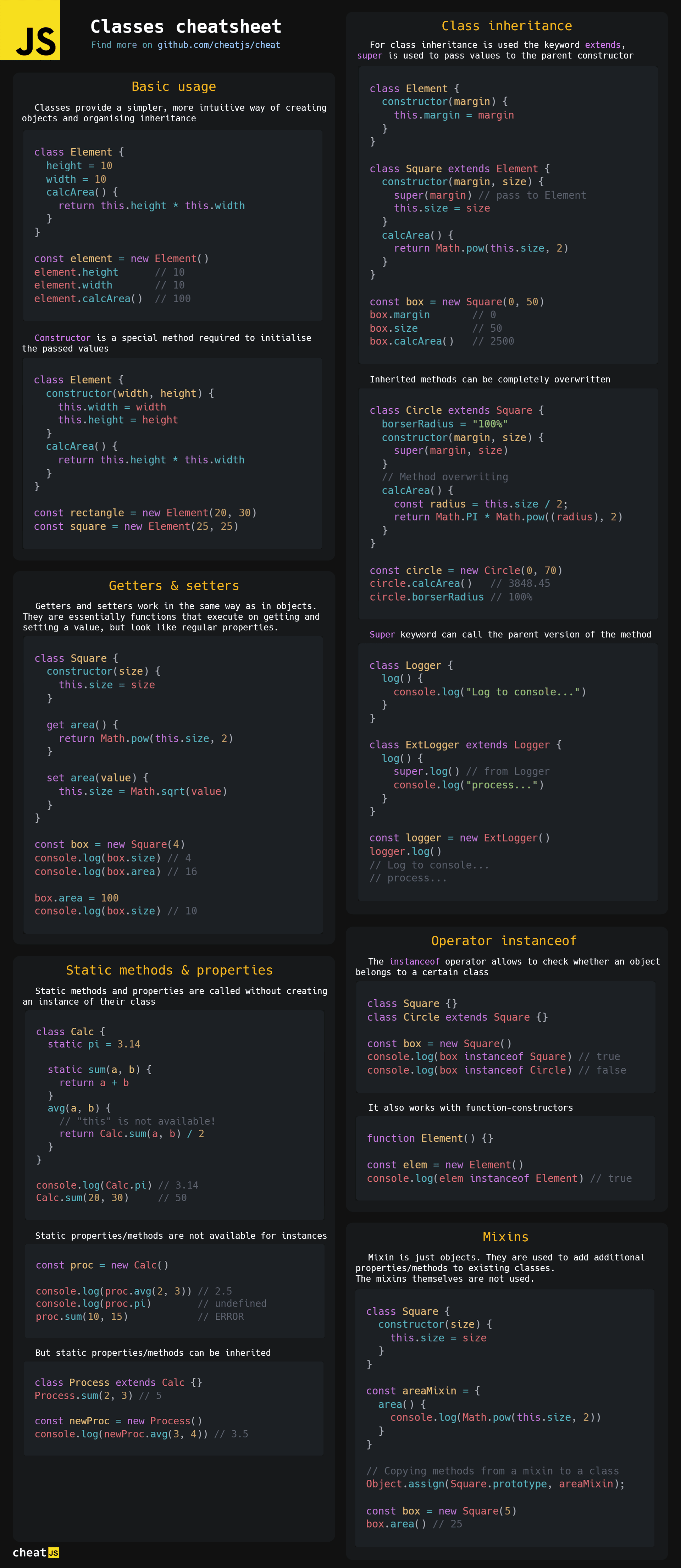Click the static pi = 3.14 line
The height and width of the screenshot is (1568, 681).
[x=94, y=1044]
